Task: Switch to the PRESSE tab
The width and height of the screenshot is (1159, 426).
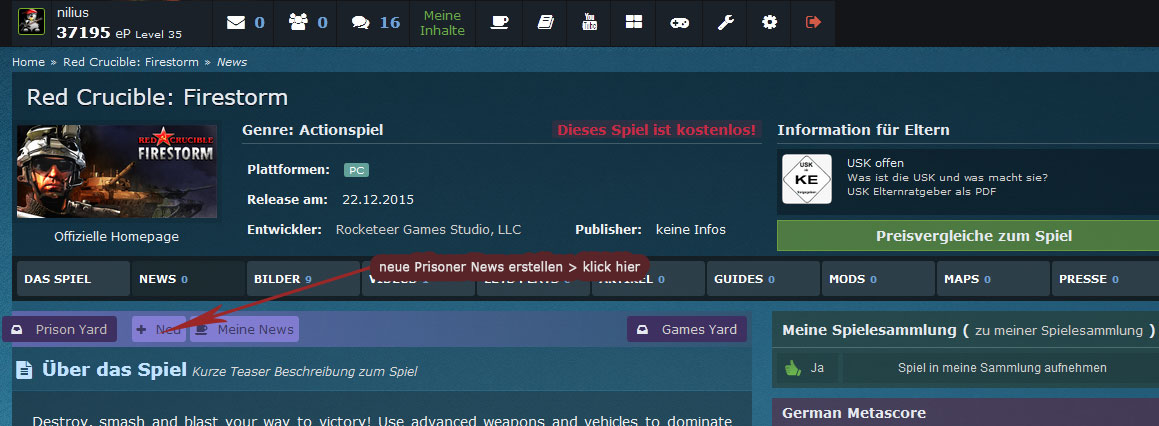Action: pyautogui.click(x=1105, y=279)
